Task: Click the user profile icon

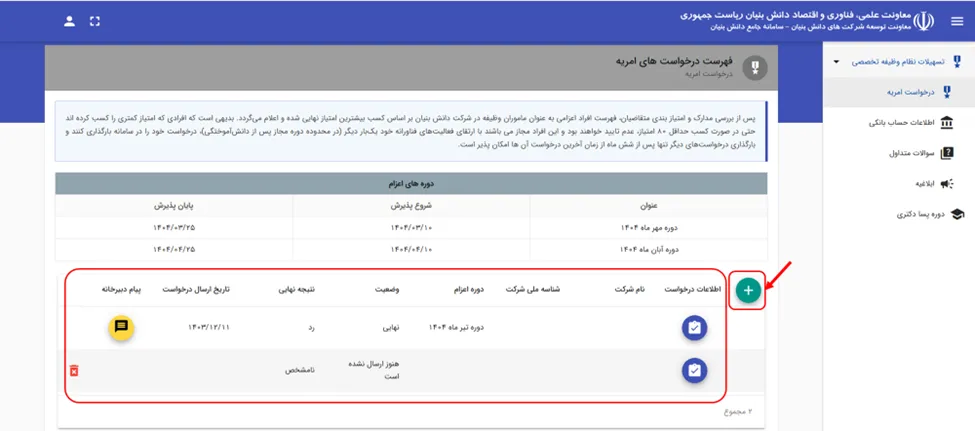Action: pyautogui.click(x=70, y=21)
